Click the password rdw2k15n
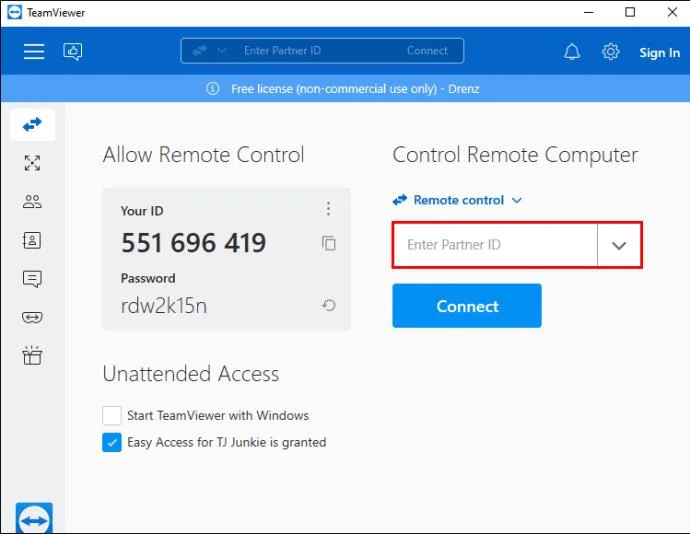 coord(164,306)
